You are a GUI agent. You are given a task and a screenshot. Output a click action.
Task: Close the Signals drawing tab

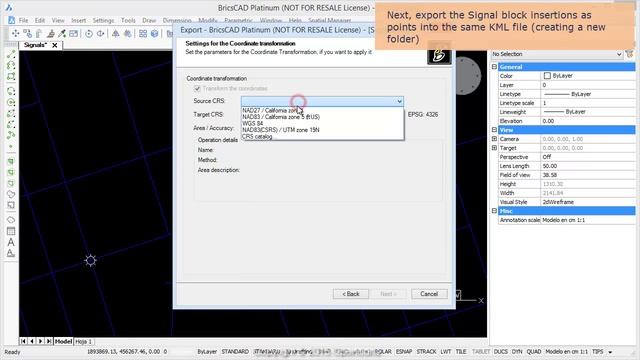(x=55, y=45)
